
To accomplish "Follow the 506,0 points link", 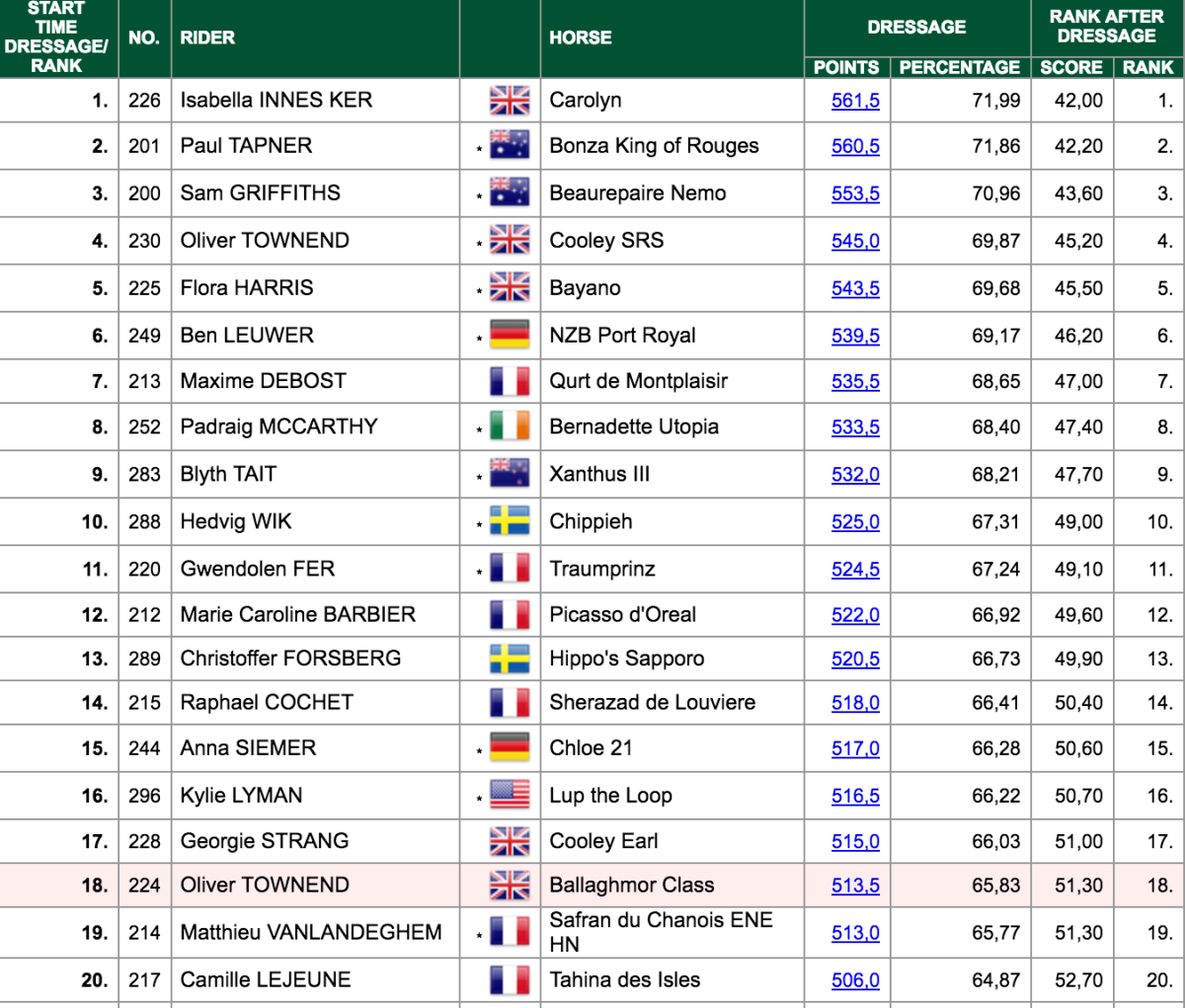I will 855,980.
